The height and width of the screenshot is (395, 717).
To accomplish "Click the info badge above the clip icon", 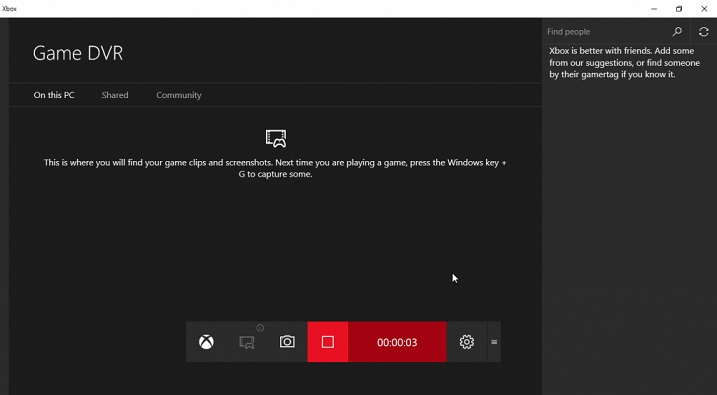I will [x=260, y=327].
